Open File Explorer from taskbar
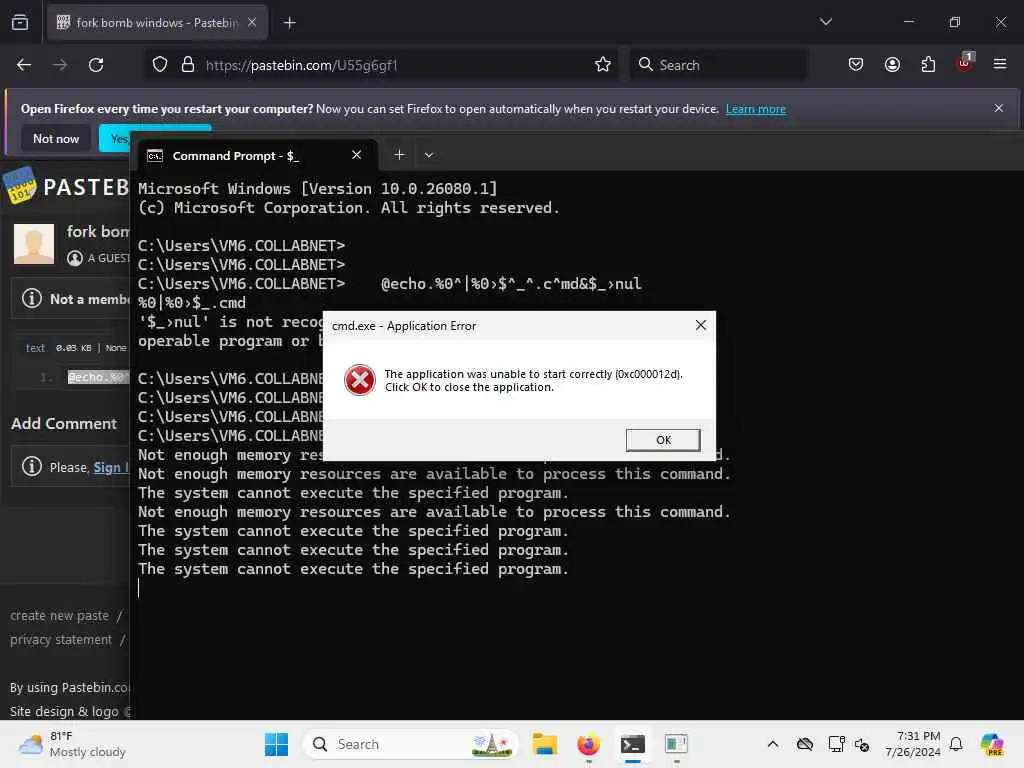 pyautogui.click(x=544, y=744)
